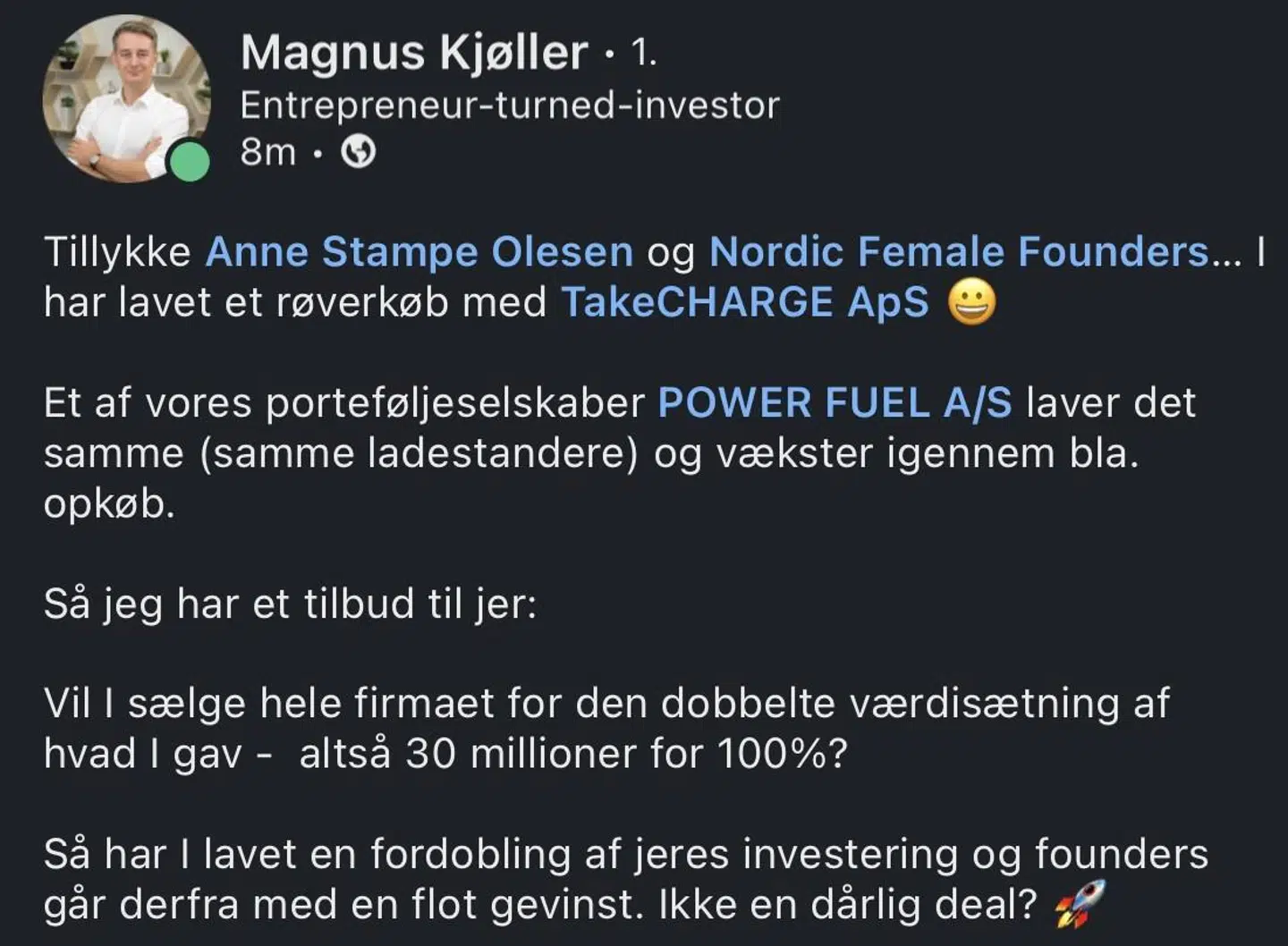This screenshot has width=1288, height=946.
Task: Click the globe public-visibility icon next to 8m
Action: (x=358, y=152)
